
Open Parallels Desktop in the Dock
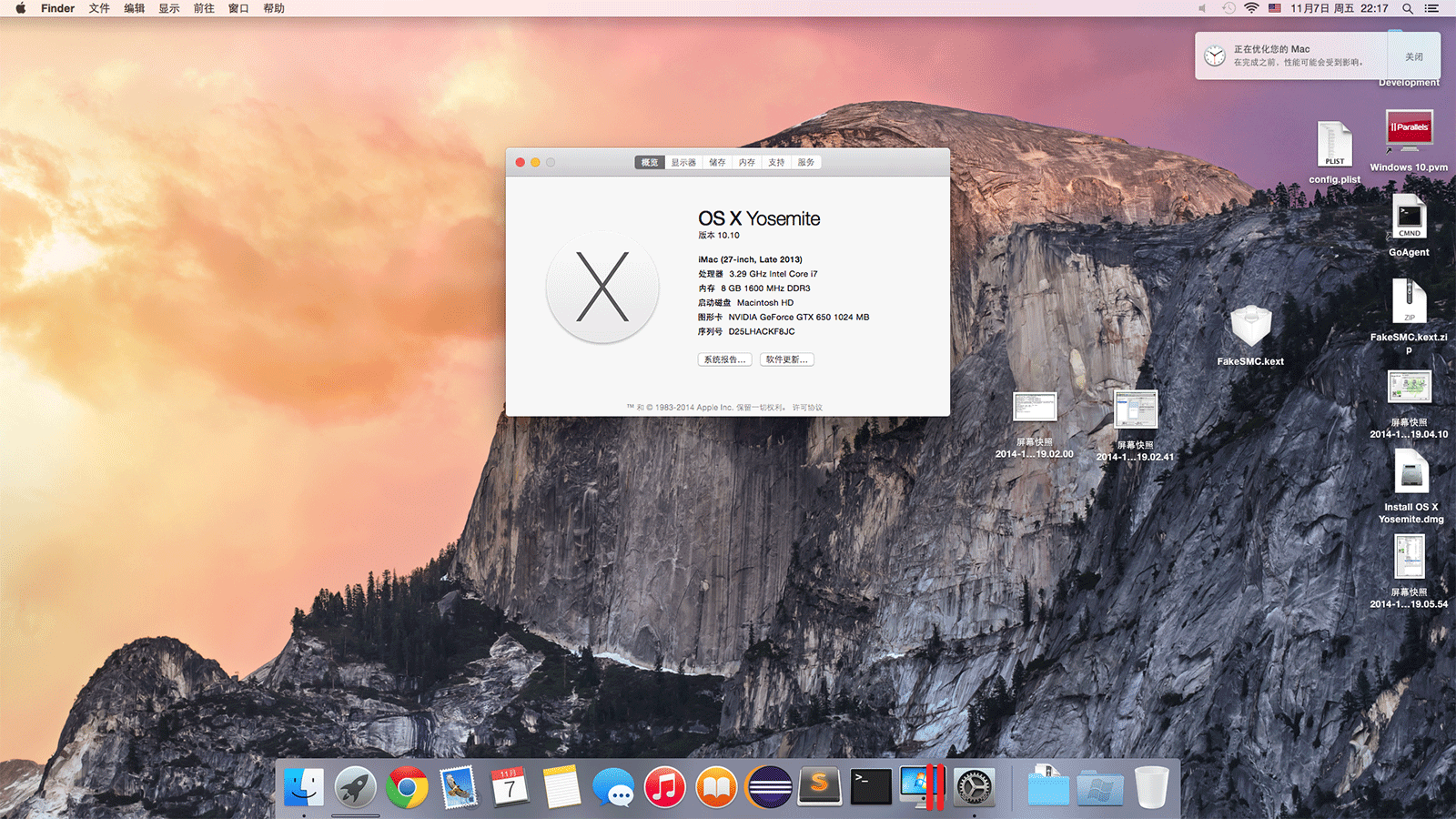pyautogui.click(x=923, y=786)
